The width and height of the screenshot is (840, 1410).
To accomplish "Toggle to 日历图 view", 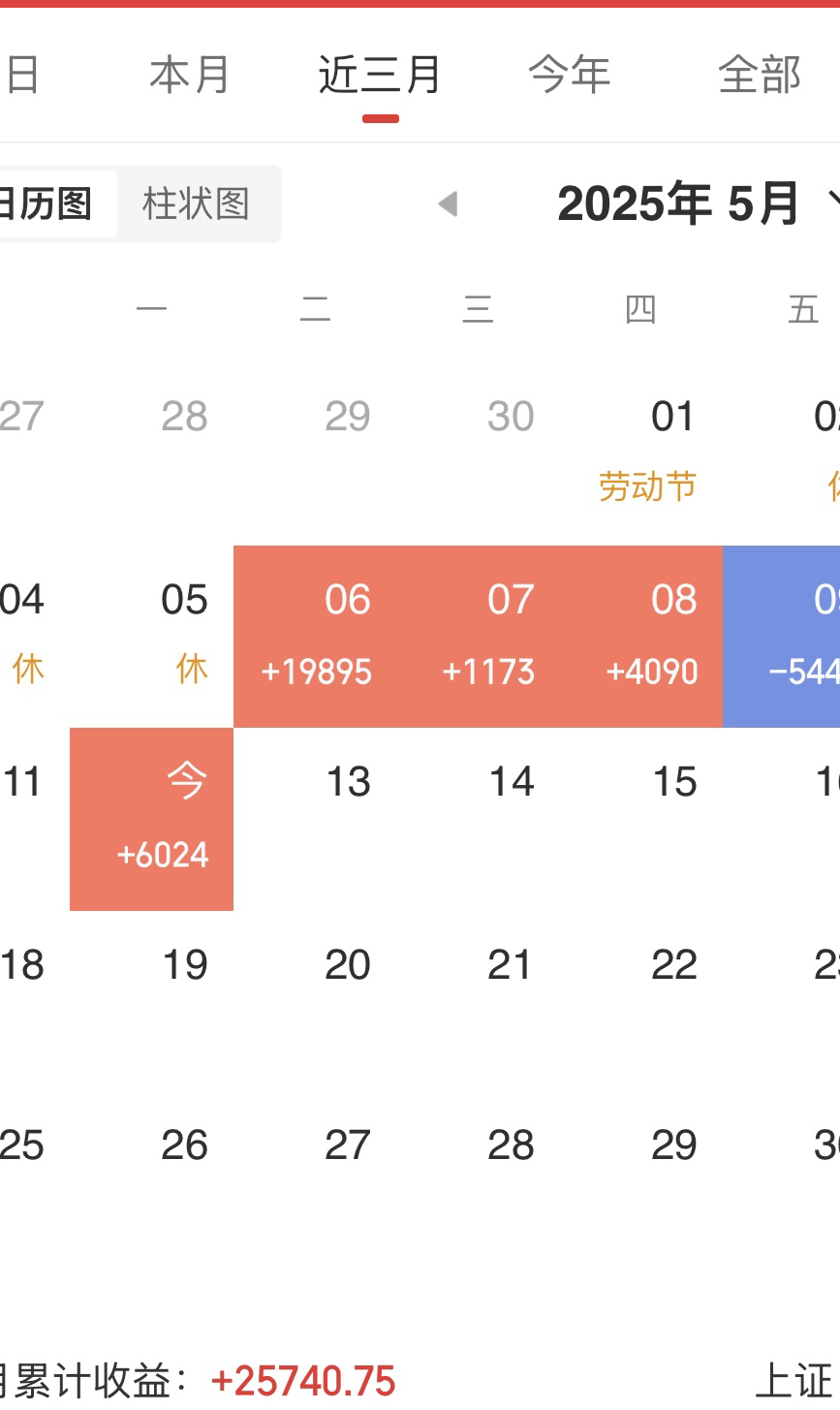I will (47, 204).
